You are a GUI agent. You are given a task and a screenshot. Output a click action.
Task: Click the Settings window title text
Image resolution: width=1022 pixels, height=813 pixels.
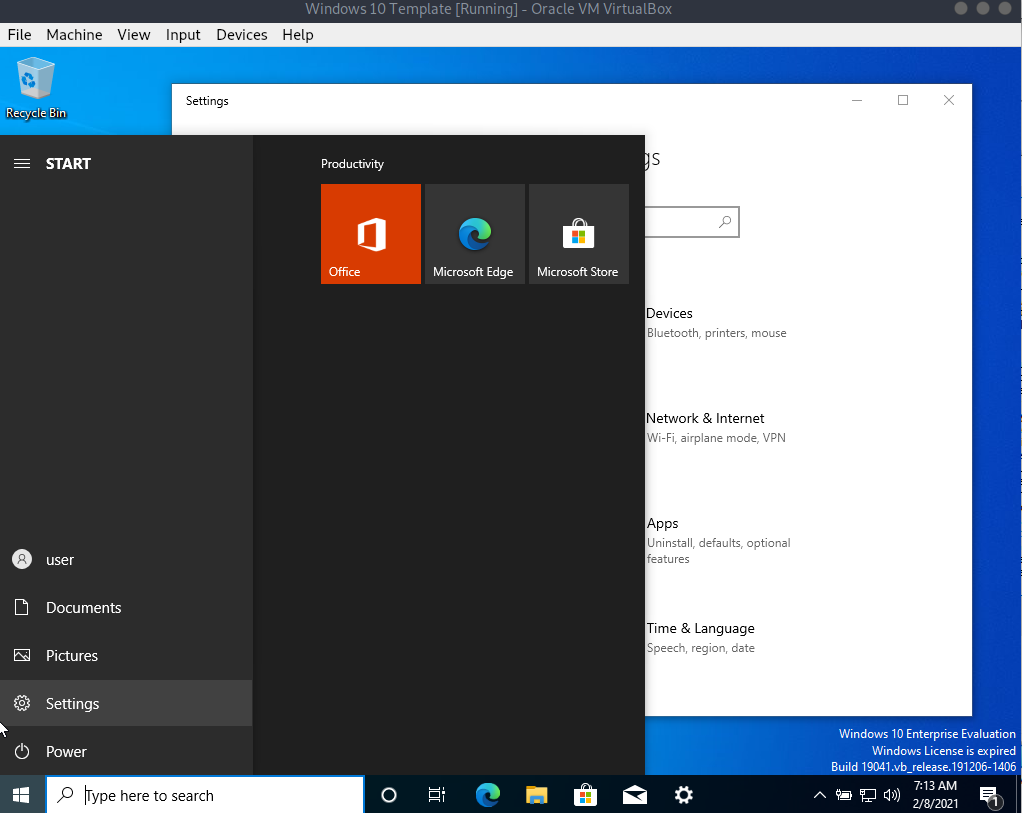tap(207, 101)
